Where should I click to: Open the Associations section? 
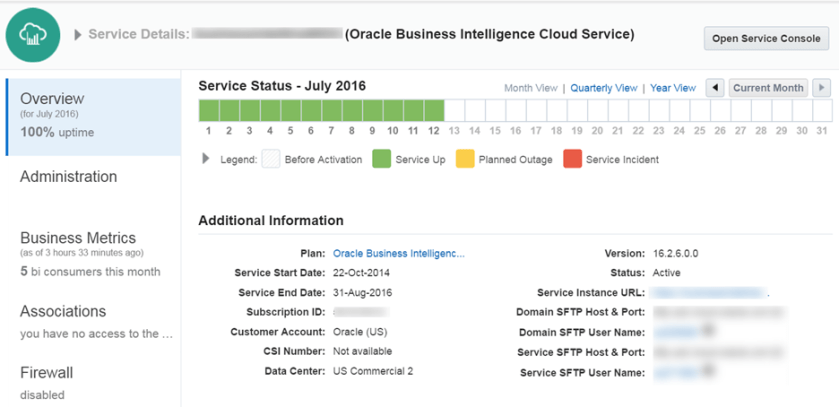click(x=63, y=312)
